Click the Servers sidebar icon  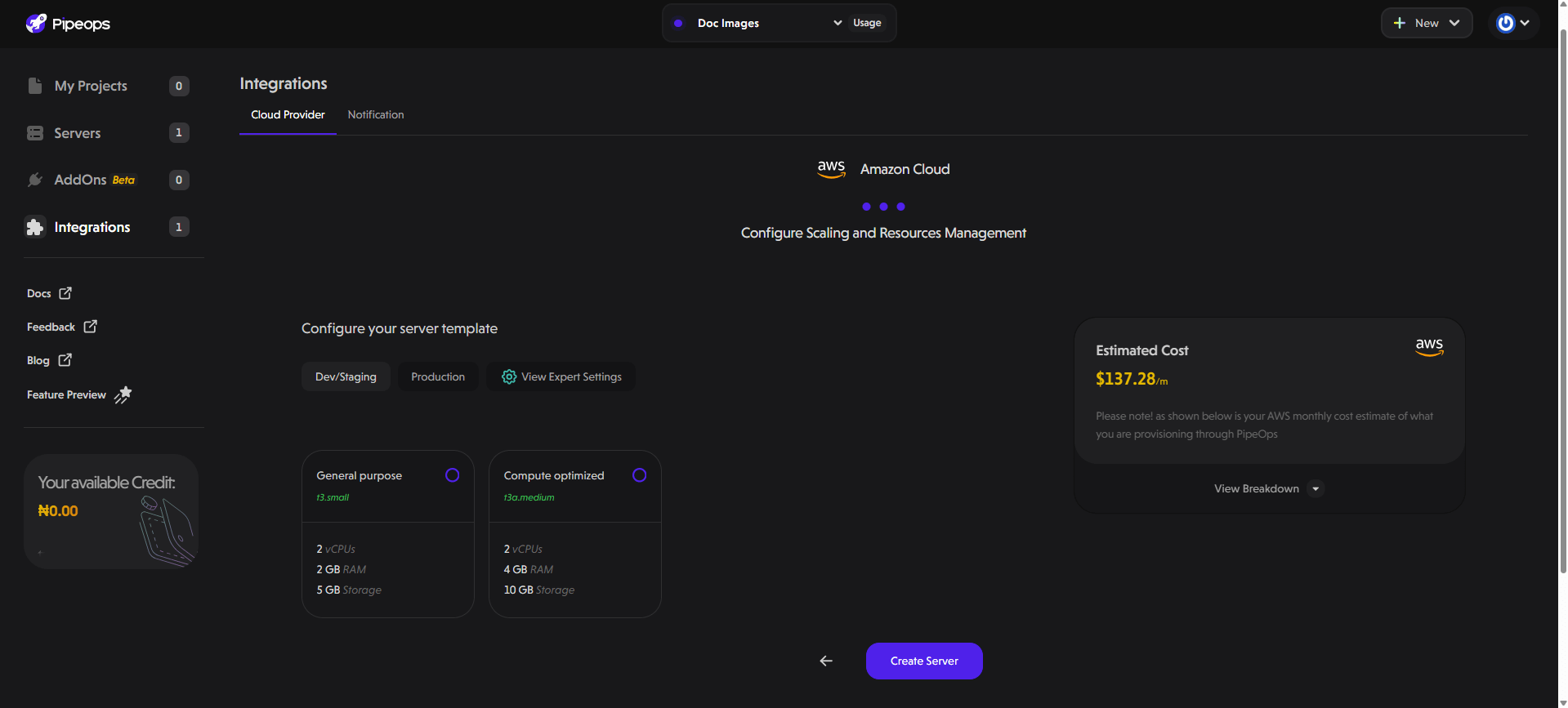tap(35, 133)
